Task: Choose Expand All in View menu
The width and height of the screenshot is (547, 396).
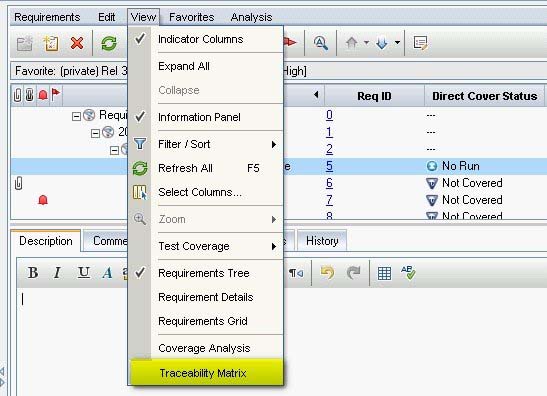Action: [x=206, y=66]
